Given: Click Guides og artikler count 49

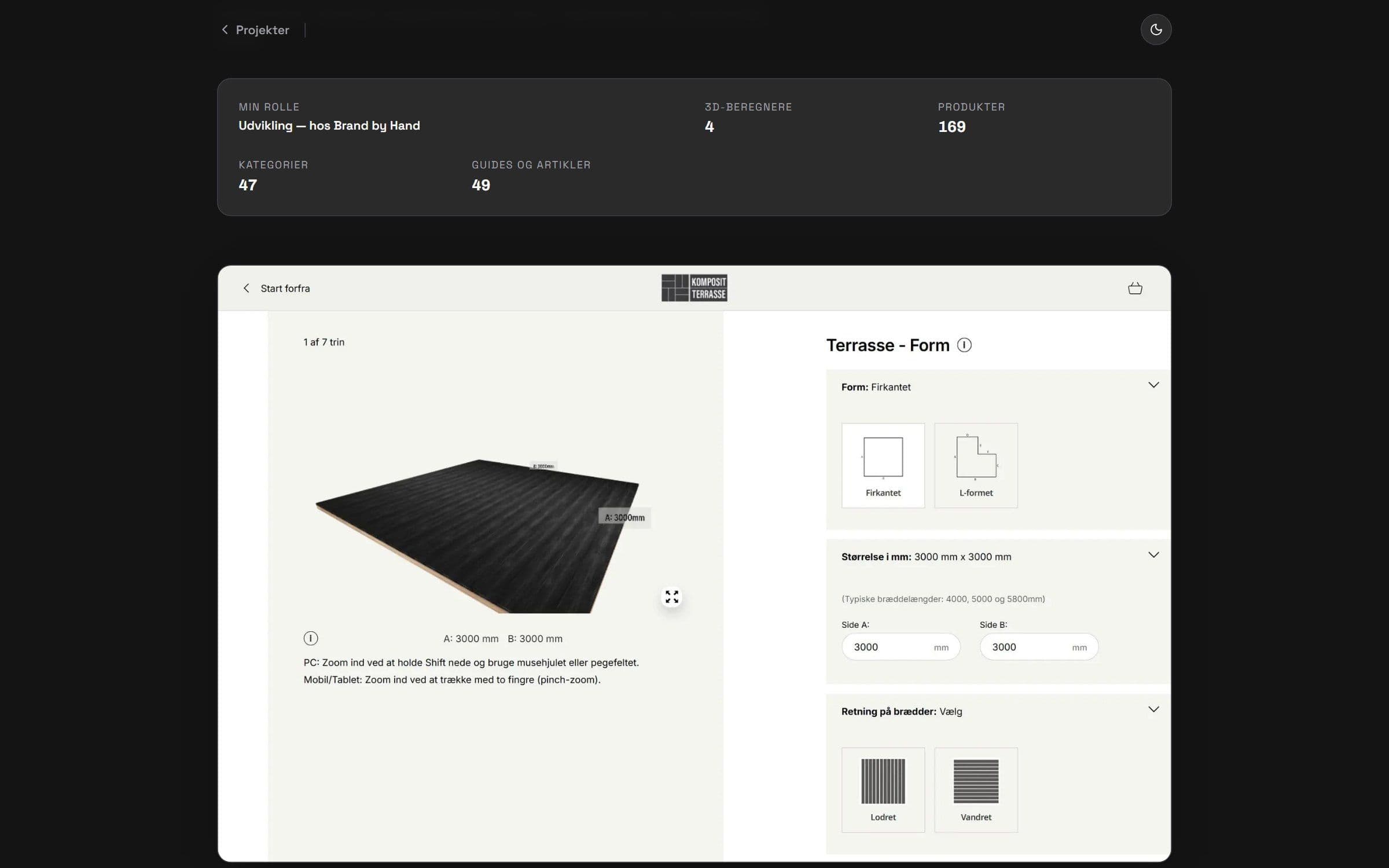Looking at the screenshot, I should 481,185.
